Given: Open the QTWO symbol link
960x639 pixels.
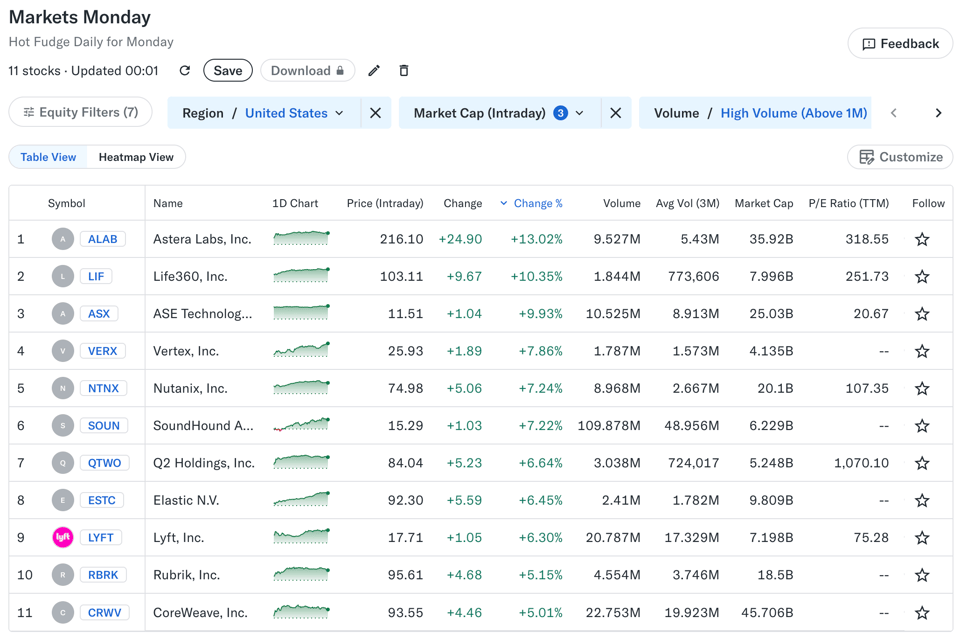Looking at the screenshot, I should coord(104,462).
